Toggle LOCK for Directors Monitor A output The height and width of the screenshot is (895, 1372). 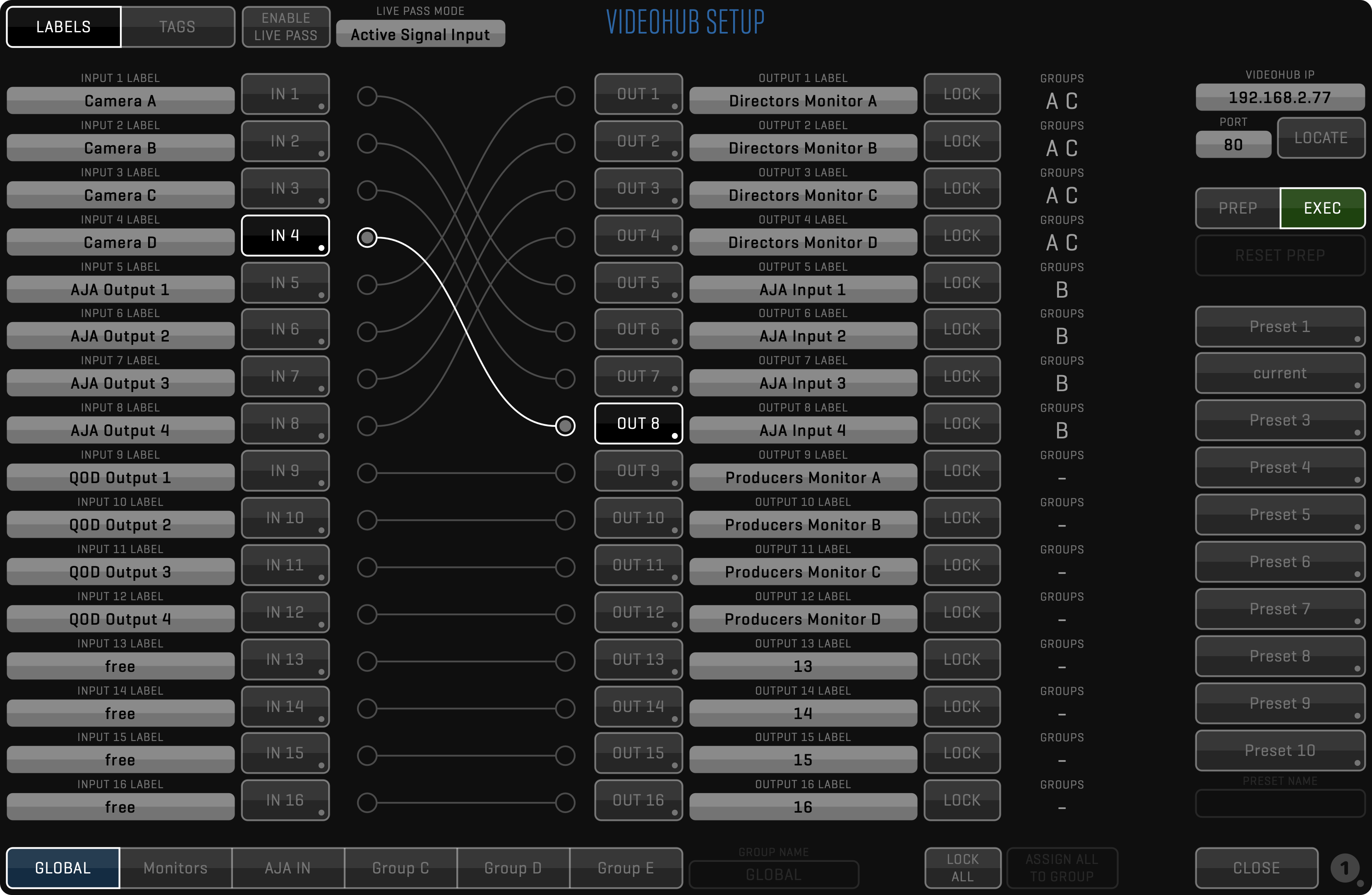pyautogui.click(x=962, y=94)
